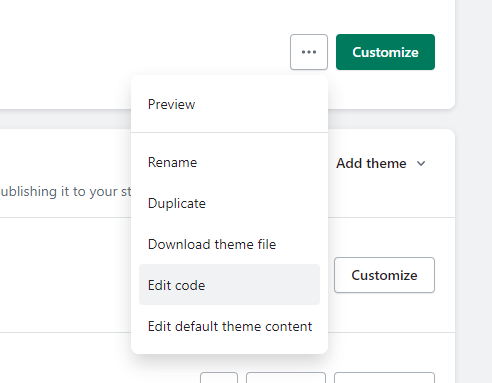Click the text about publishing to your store

coord(66,192)
